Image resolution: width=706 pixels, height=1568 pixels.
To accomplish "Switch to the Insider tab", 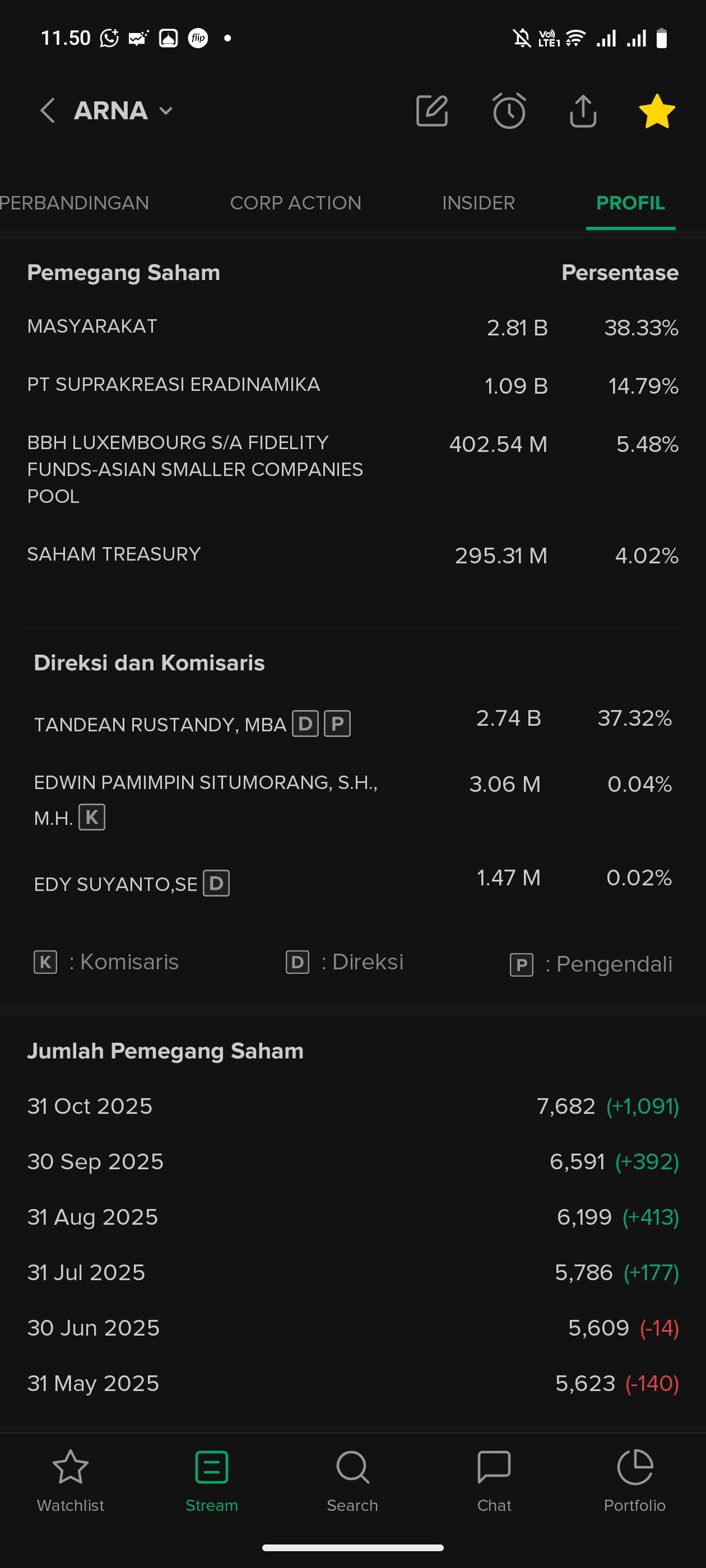I will (478, 203).
